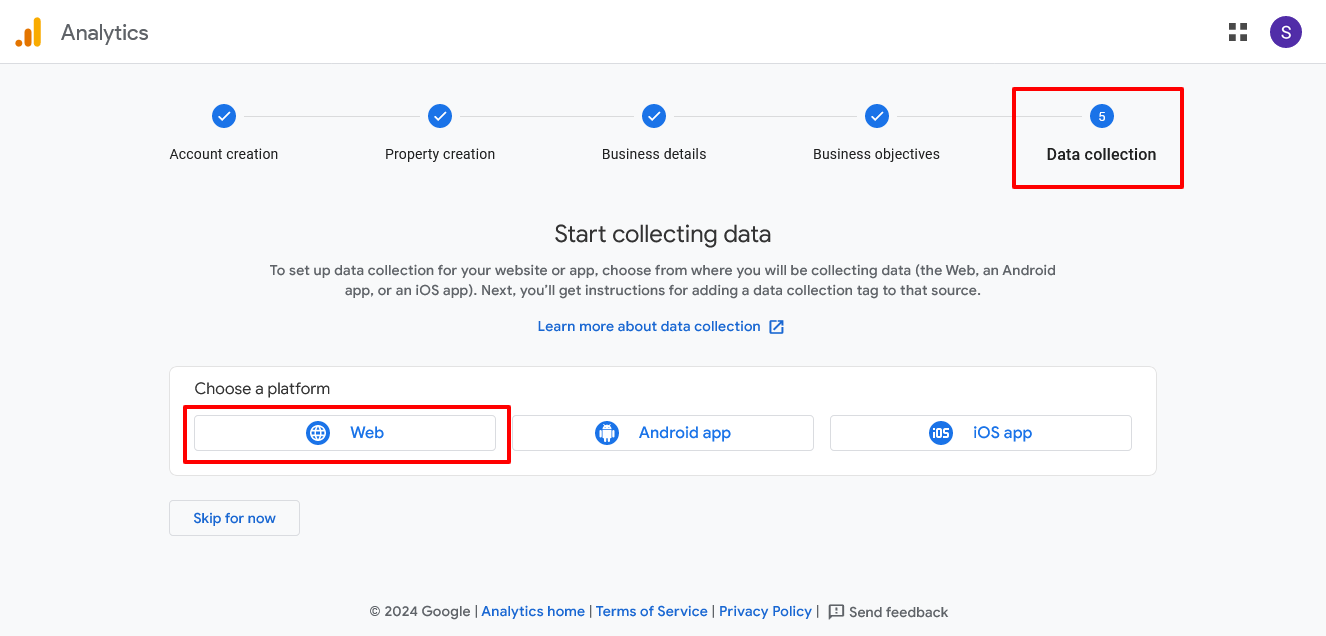Image resolution: width=1326 pixels, height=636 pixels.
Task: Open the Google apps grid icon
Action: pyautogui.click(x=1237, y=31)
